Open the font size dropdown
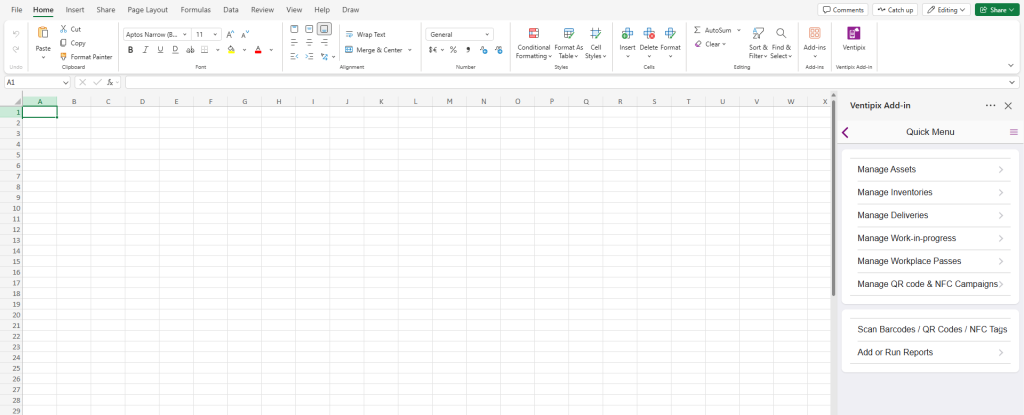Screen dimensions: 1024x415 click(x=216, y=34)
